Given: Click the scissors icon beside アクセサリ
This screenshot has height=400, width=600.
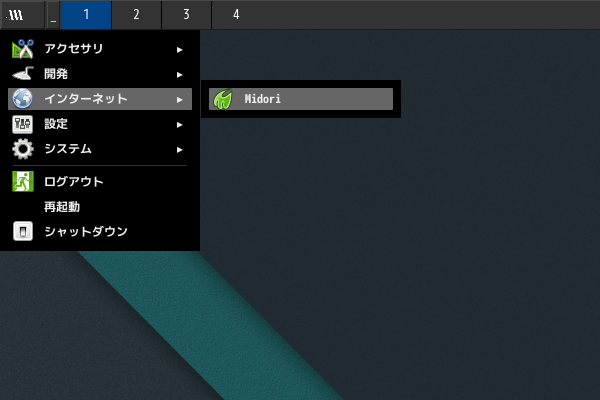Looking at the screenshot, I should click(x=23, y=49).
